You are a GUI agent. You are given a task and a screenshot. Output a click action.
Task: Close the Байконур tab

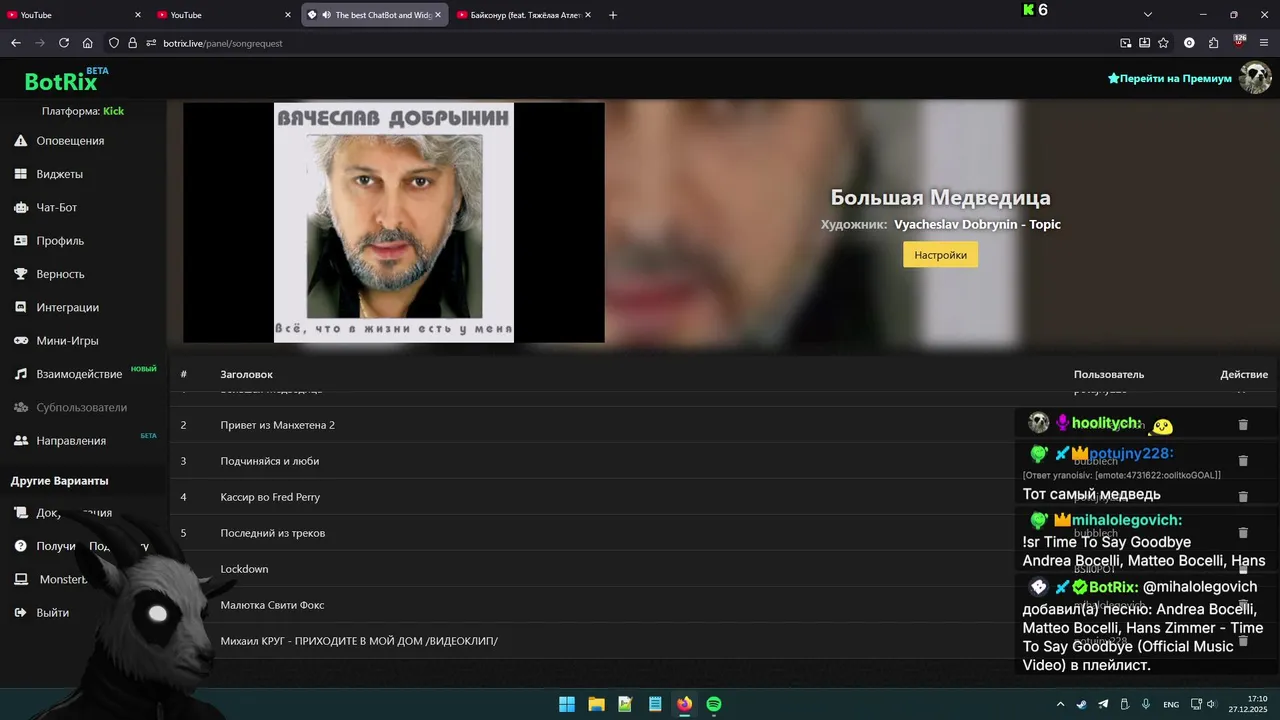[588, 15]
